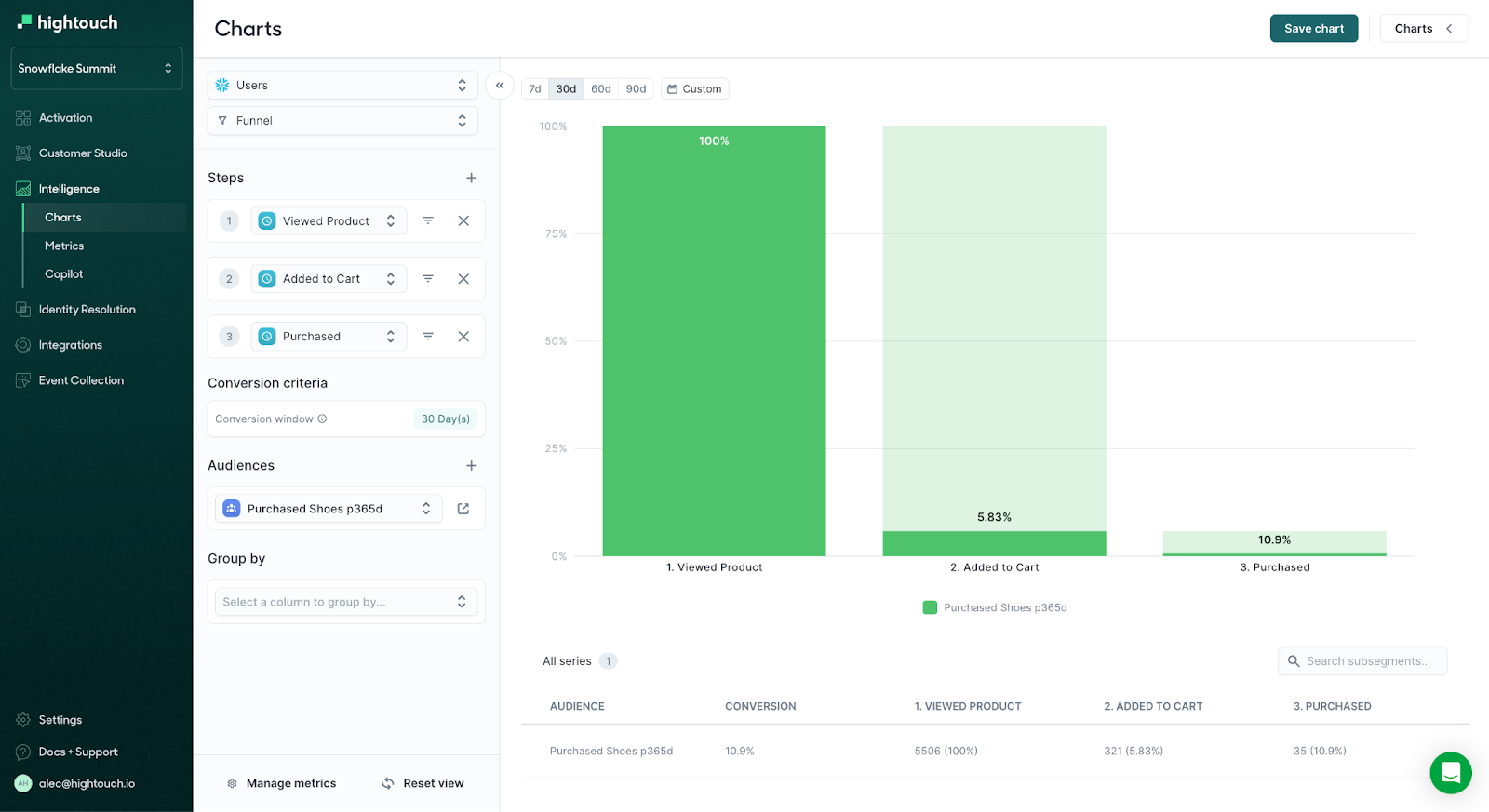Image resolution: width=1489 pixels, height=812 pixels.
Task: Open Copilot under Intelligence
Action: pos(64,274)
